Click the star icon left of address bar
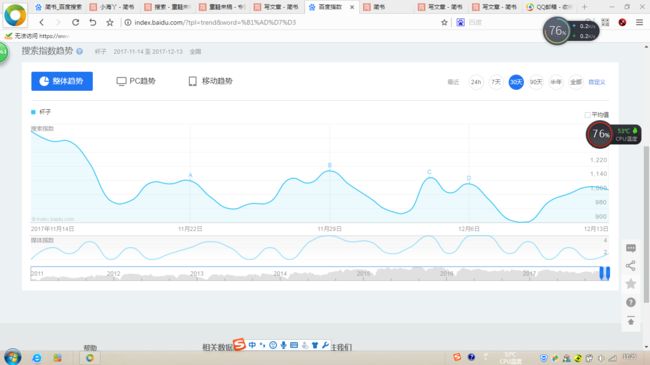Viewport: 650px width, 365px height. pos(110,22)
